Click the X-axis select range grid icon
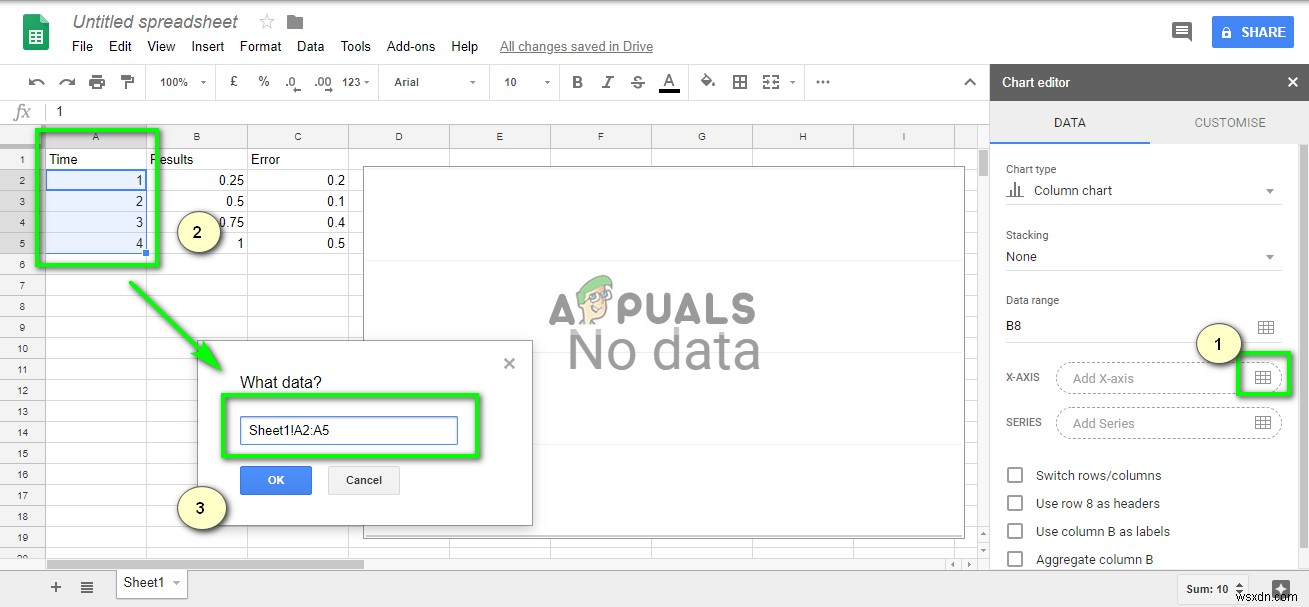This screenshot has width=1309, height=607. pos(1262,377)
